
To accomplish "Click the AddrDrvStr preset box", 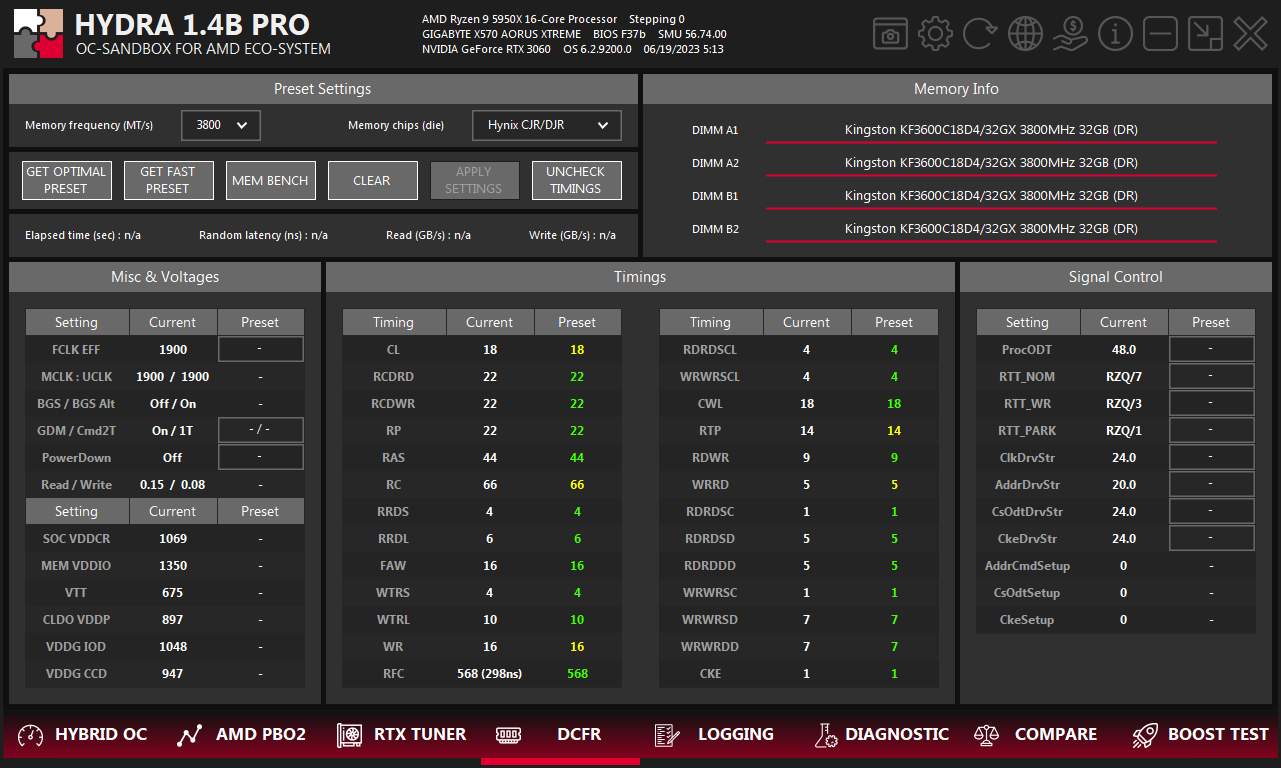I will (x=1211, y=484).
